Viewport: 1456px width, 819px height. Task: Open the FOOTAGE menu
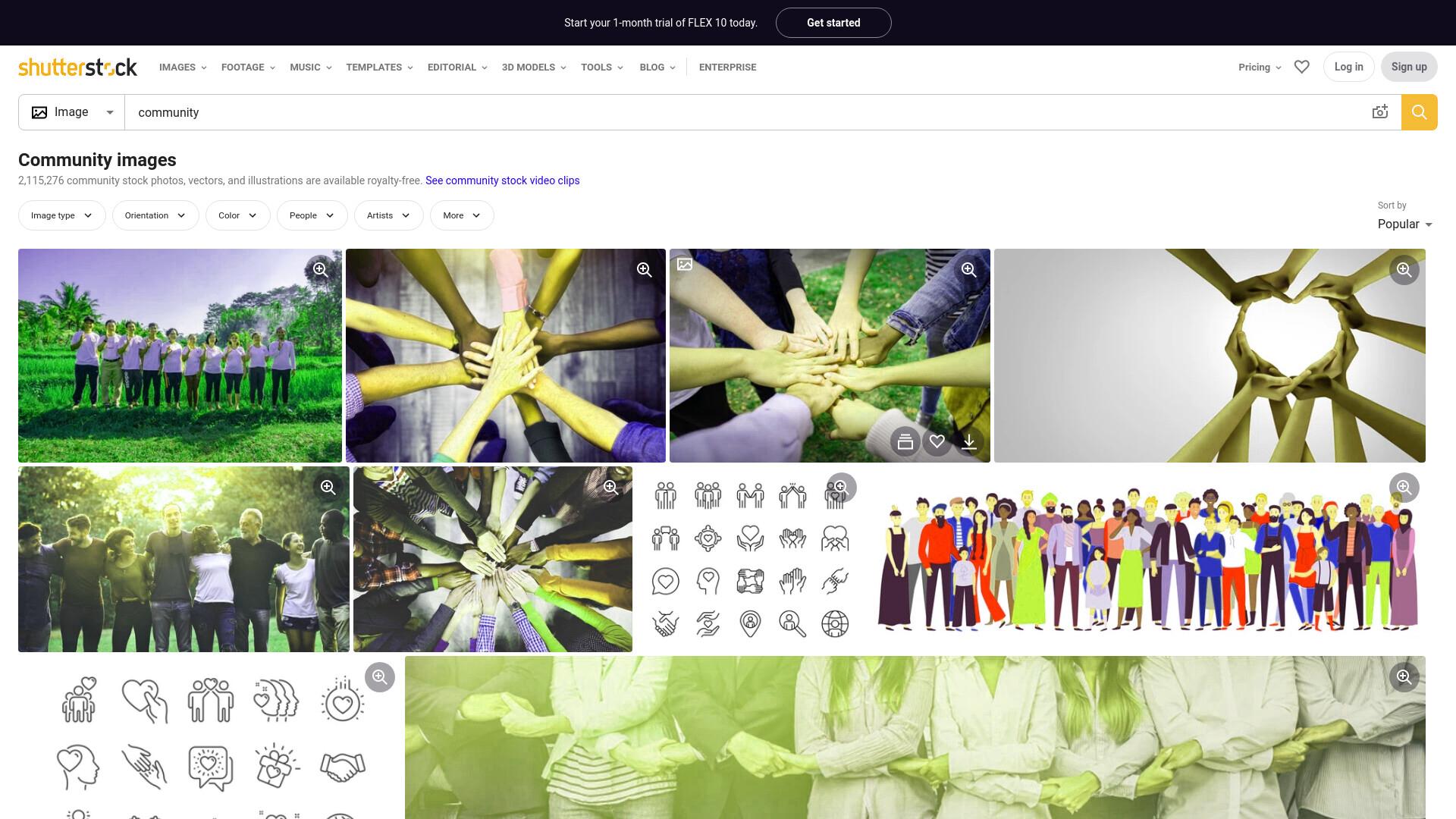click(x=248, y=67)
